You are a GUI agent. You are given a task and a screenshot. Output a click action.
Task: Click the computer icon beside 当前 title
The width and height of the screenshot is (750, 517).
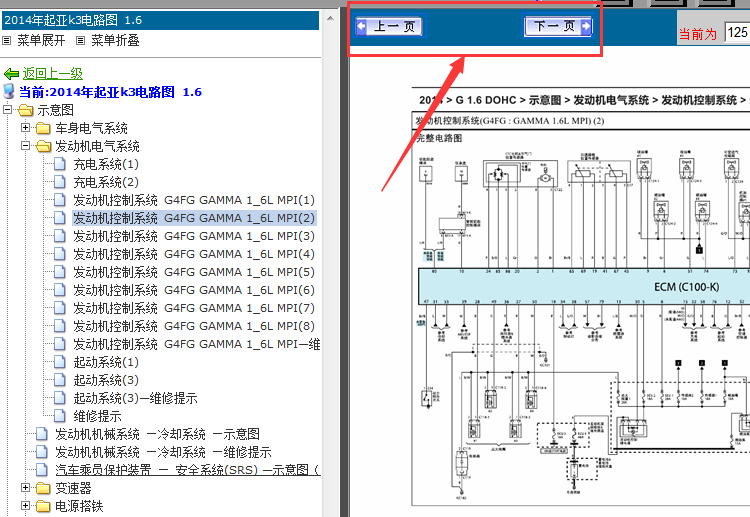[9, 91]
